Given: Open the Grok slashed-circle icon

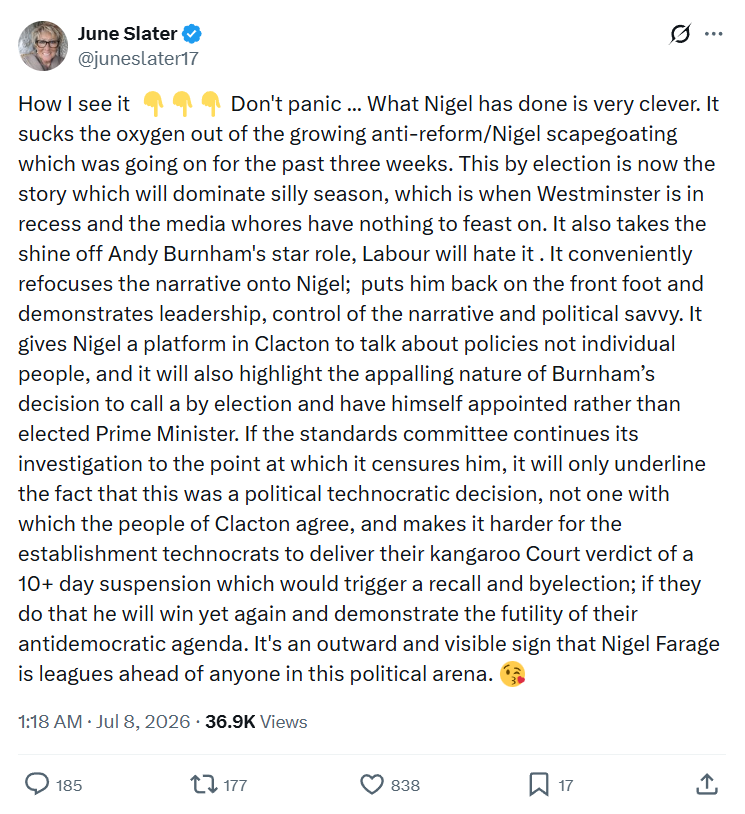Looking at the screenshot, I should click(x=680, y=34).
